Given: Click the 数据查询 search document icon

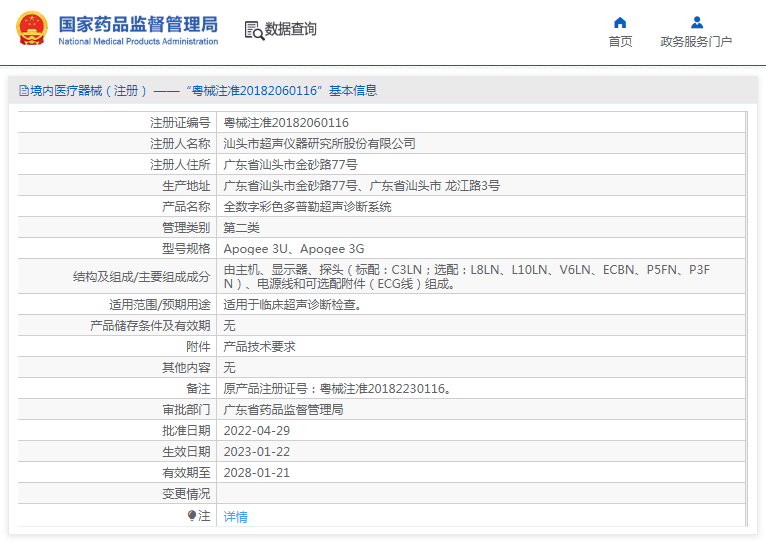Looking at the screenshot, I should 254,30.
